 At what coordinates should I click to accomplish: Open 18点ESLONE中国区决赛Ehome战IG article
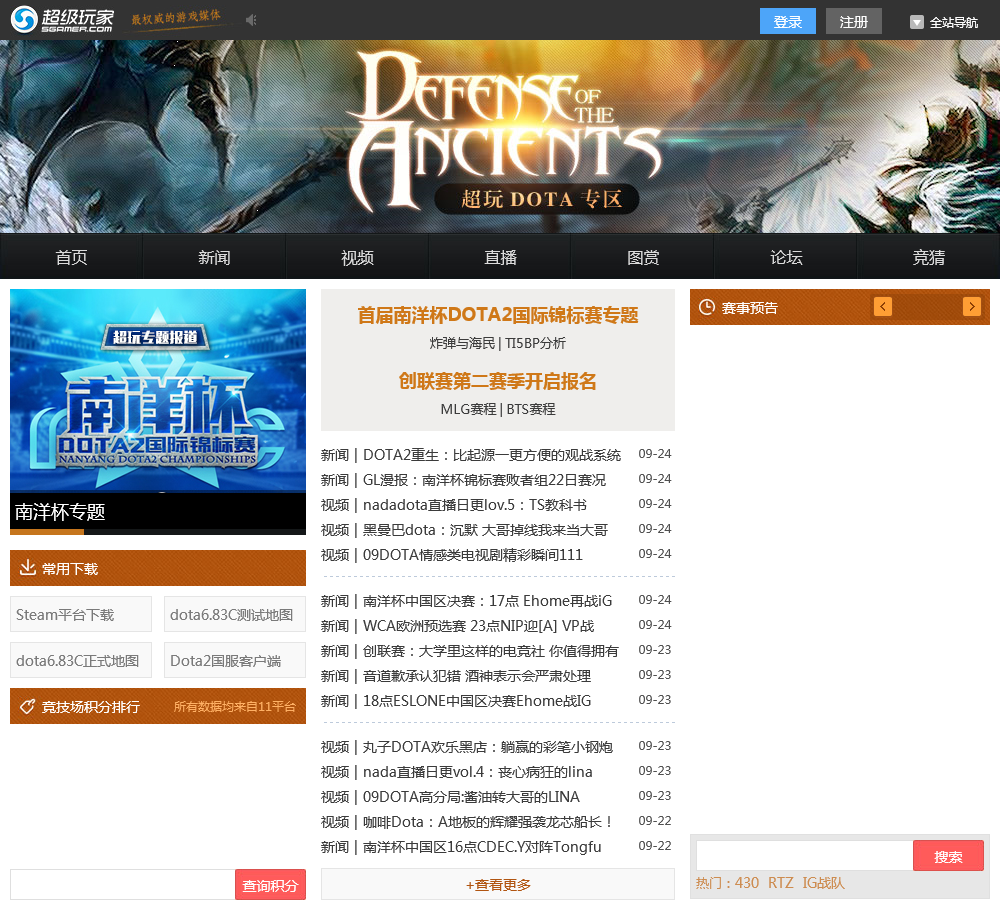coord(477,700)
